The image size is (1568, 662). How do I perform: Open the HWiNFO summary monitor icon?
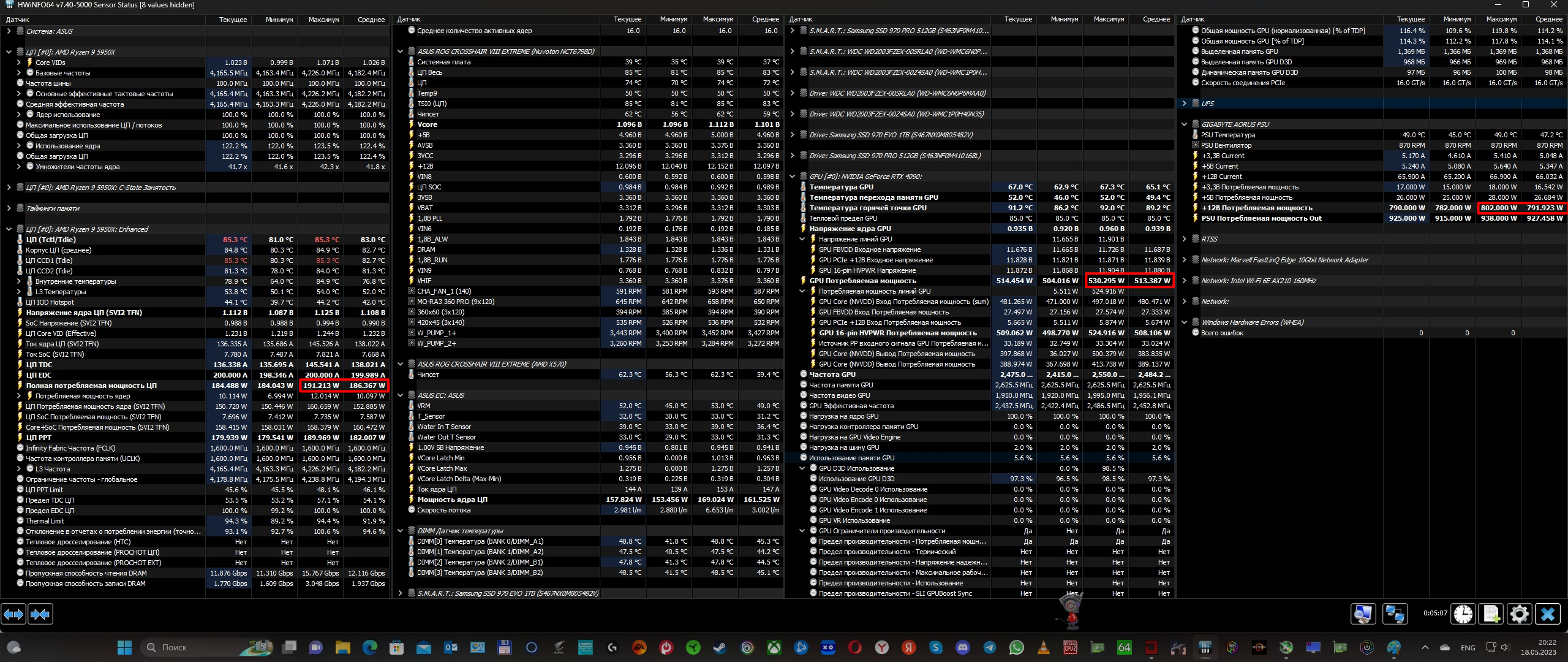[x=1363, y=614]
